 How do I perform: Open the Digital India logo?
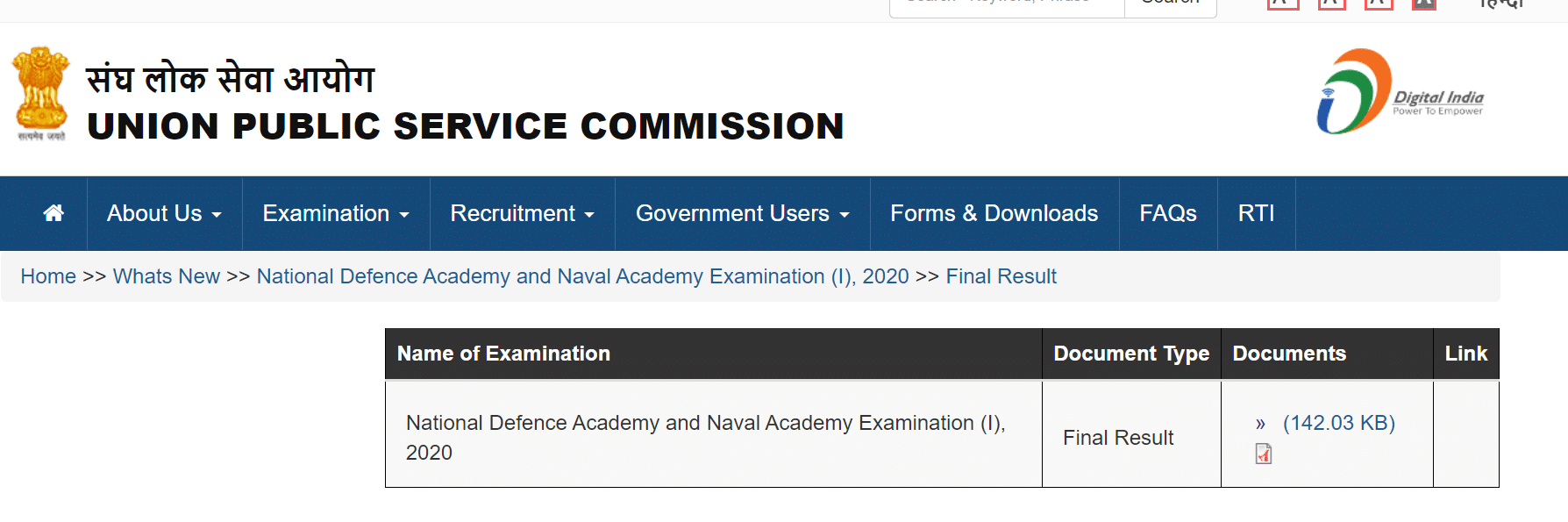1401,91
